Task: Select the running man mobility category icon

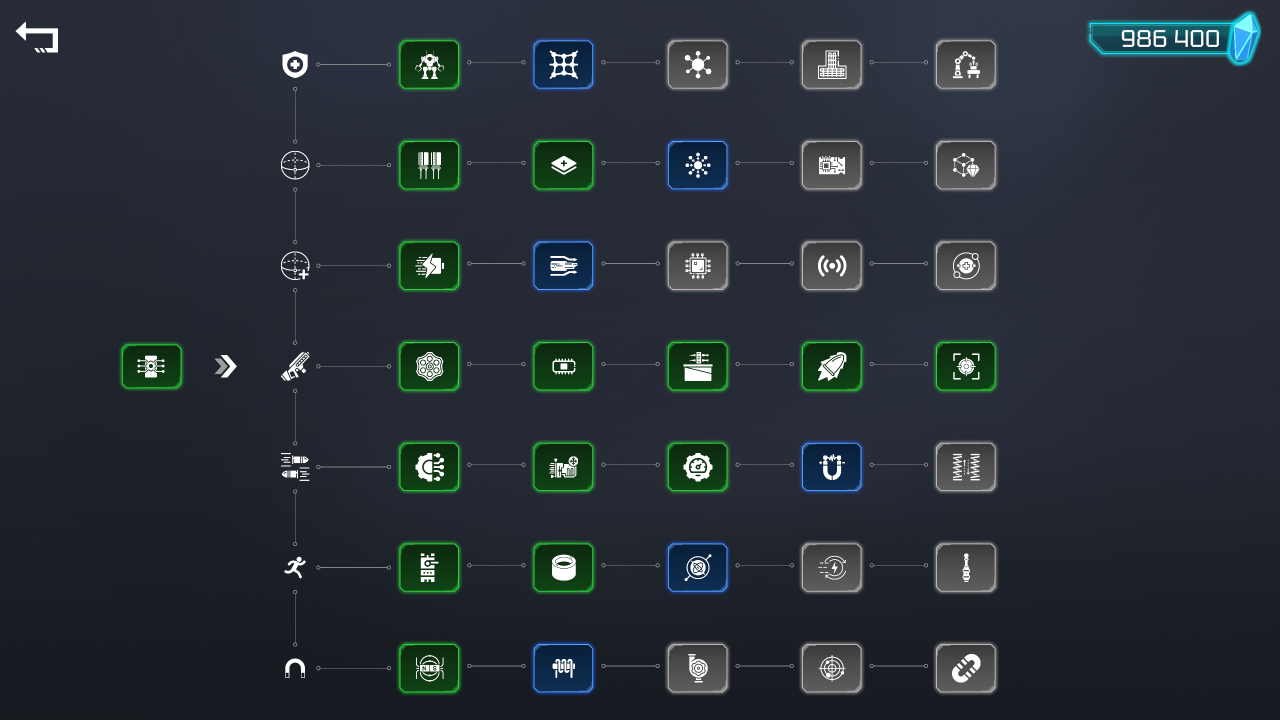Action: click(x=294, y=567)
